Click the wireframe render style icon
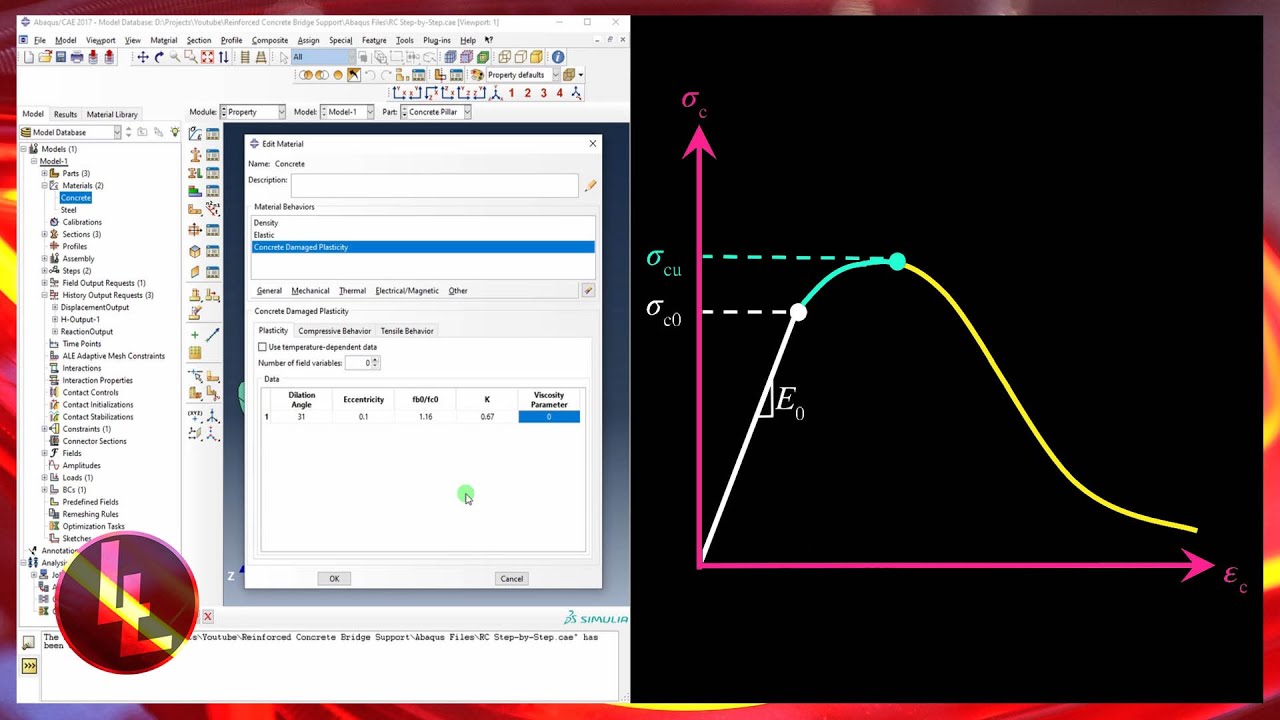 (505, 57)
